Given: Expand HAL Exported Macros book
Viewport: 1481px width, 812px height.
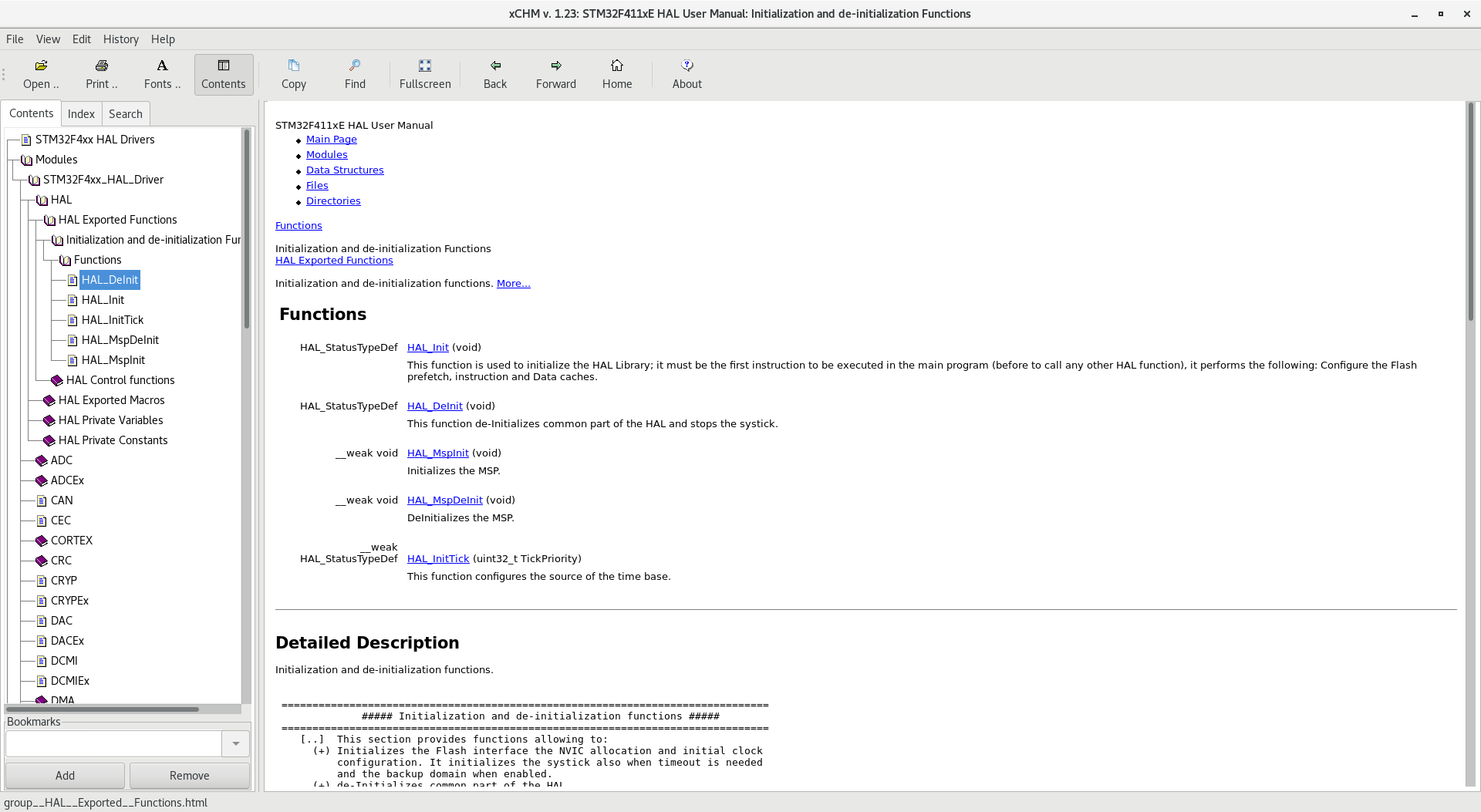Looking at the screenshot, I should click(49, 400).
